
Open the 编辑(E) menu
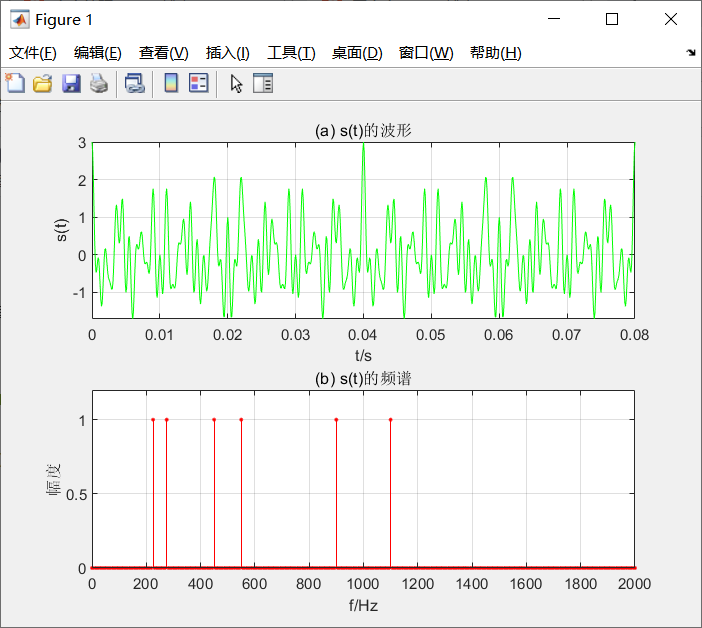click(x=98, y=53)
